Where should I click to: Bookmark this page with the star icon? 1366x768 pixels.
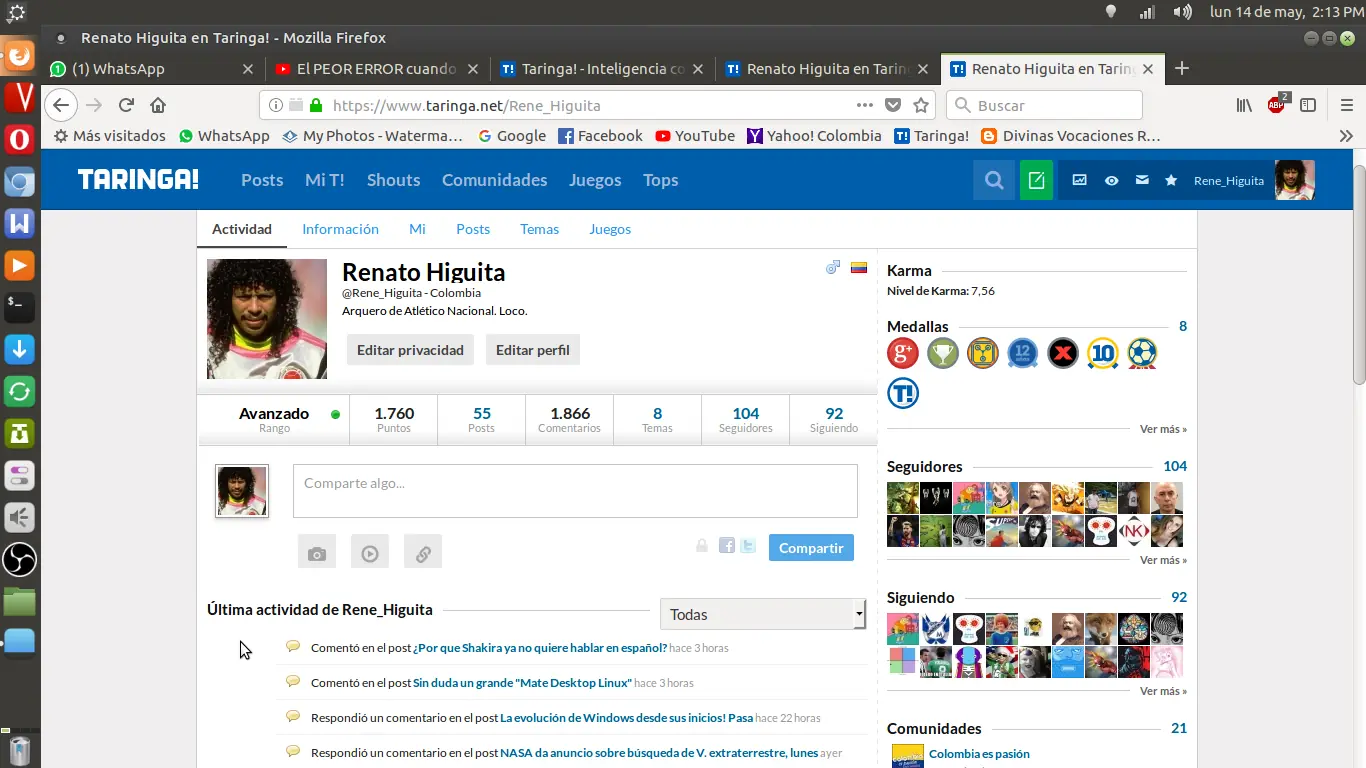click(x=922, y=105)
